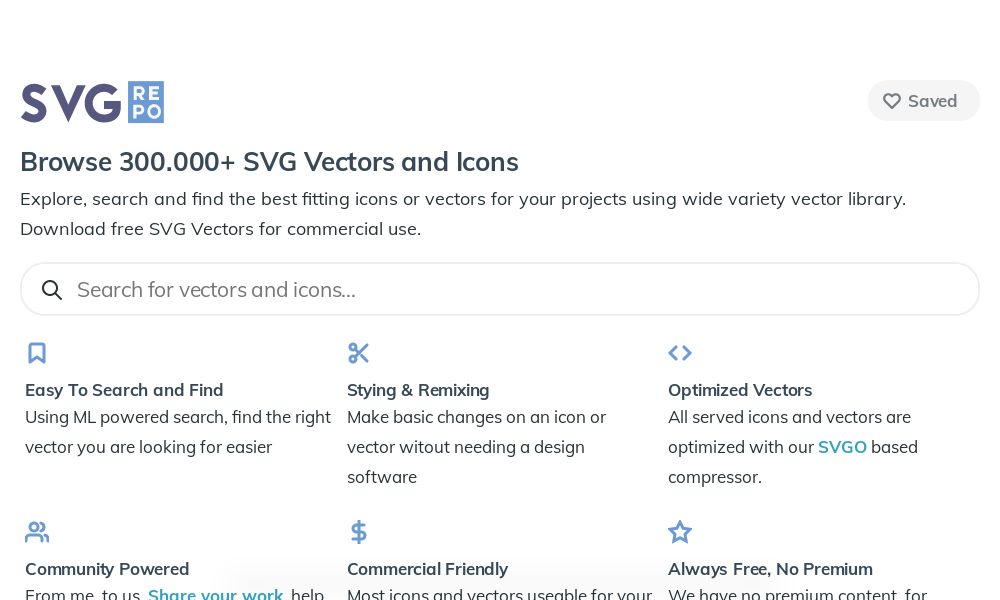Open the Share your work link
Screen dimensions: 1000x600
pos(216,594)
